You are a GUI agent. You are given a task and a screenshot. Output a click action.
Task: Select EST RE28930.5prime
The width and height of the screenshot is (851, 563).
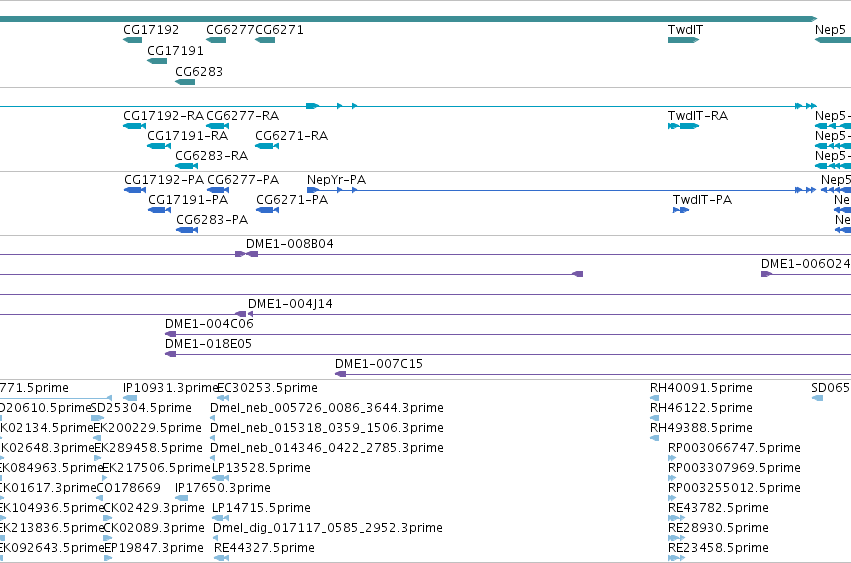click(718, 528)
